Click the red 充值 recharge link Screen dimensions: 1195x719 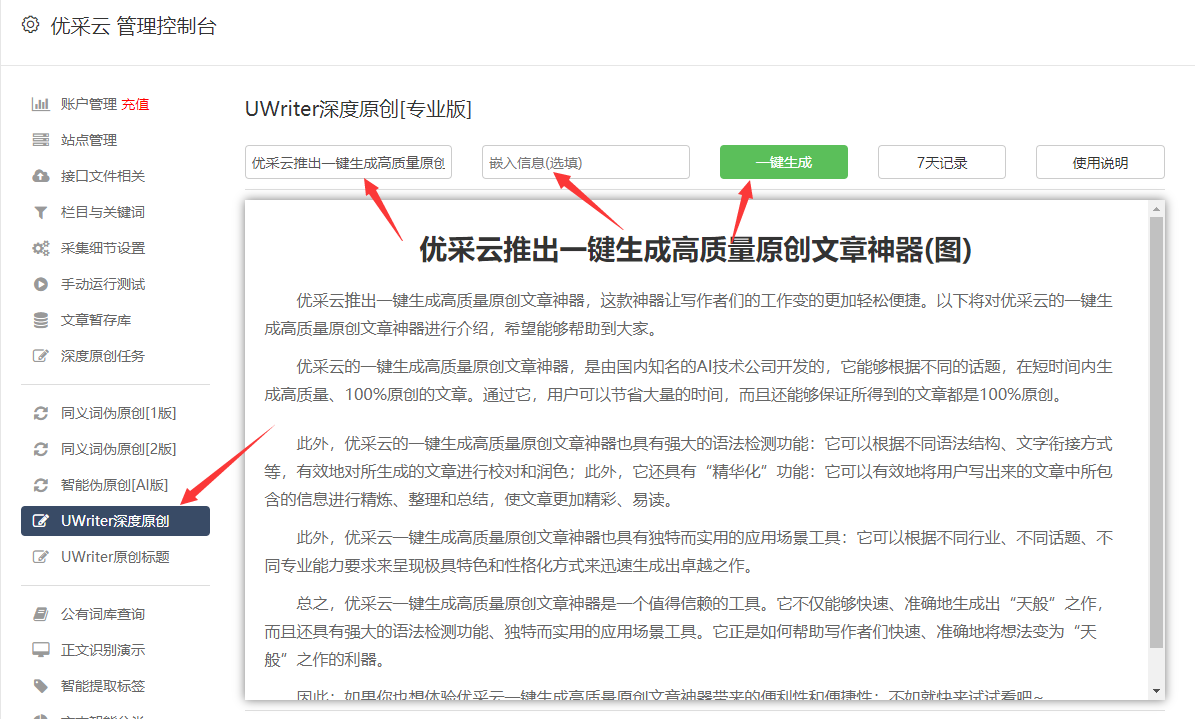(x=136, y=104)
